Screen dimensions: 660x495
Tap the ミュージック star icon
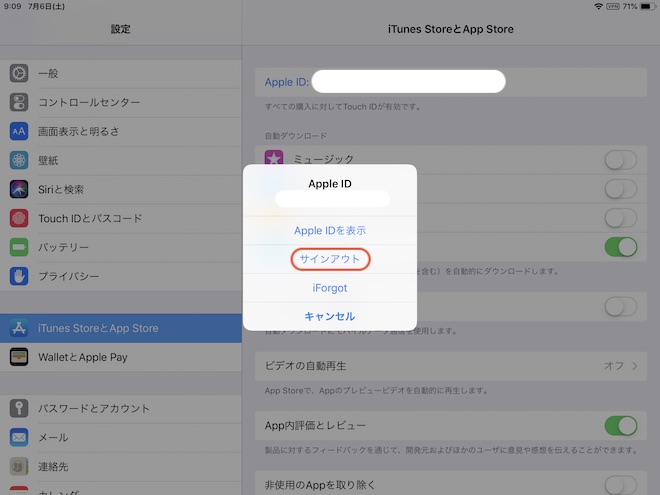point(274,158)
